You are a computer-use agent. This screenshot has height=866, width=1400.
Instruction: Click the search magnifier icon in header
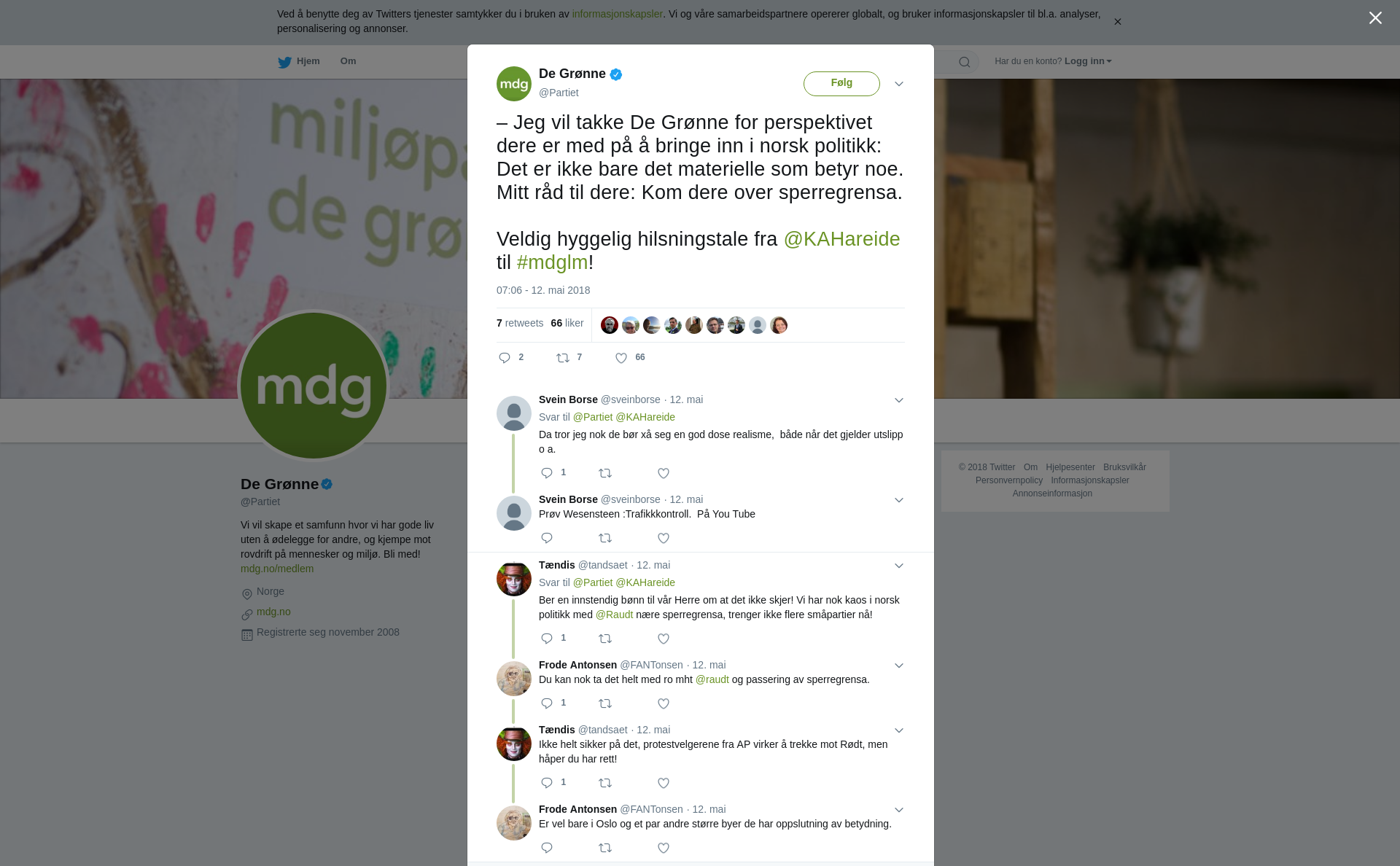tap(964, 62)
